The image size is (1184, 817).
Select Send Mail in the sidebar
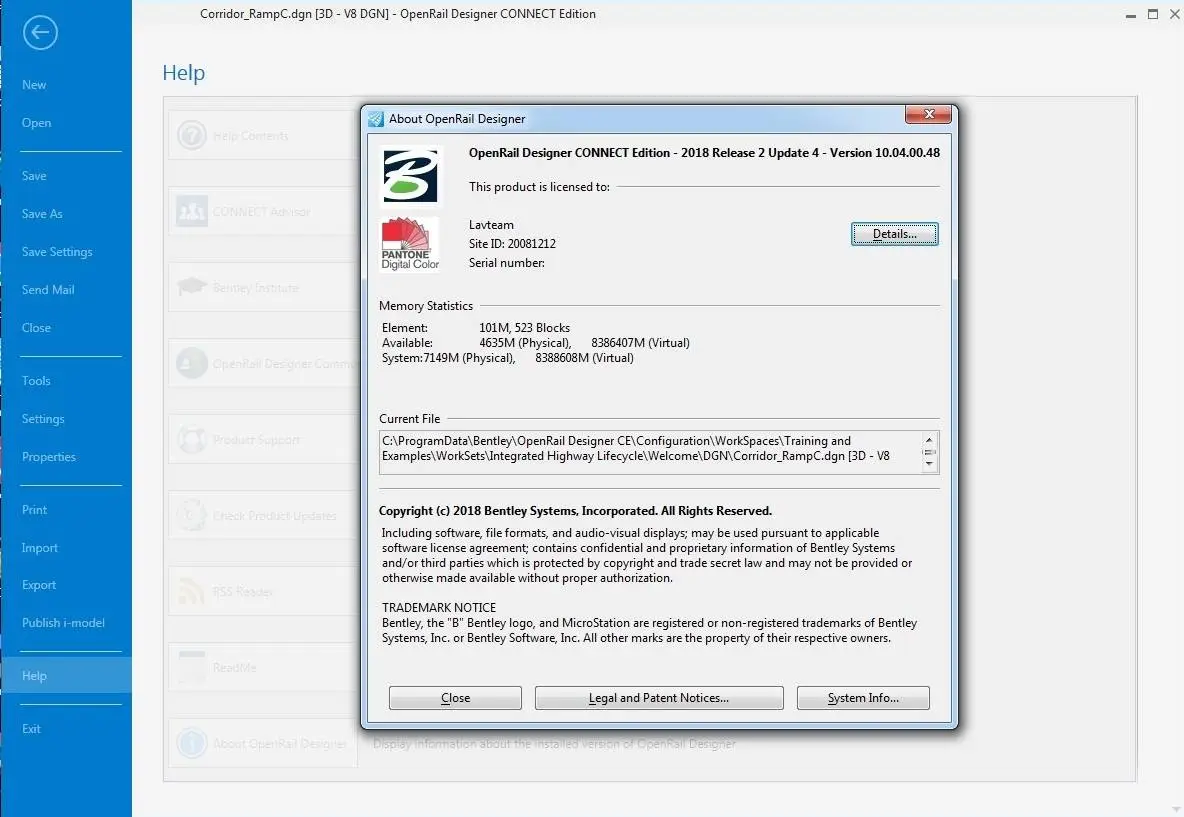pos(48,289)
